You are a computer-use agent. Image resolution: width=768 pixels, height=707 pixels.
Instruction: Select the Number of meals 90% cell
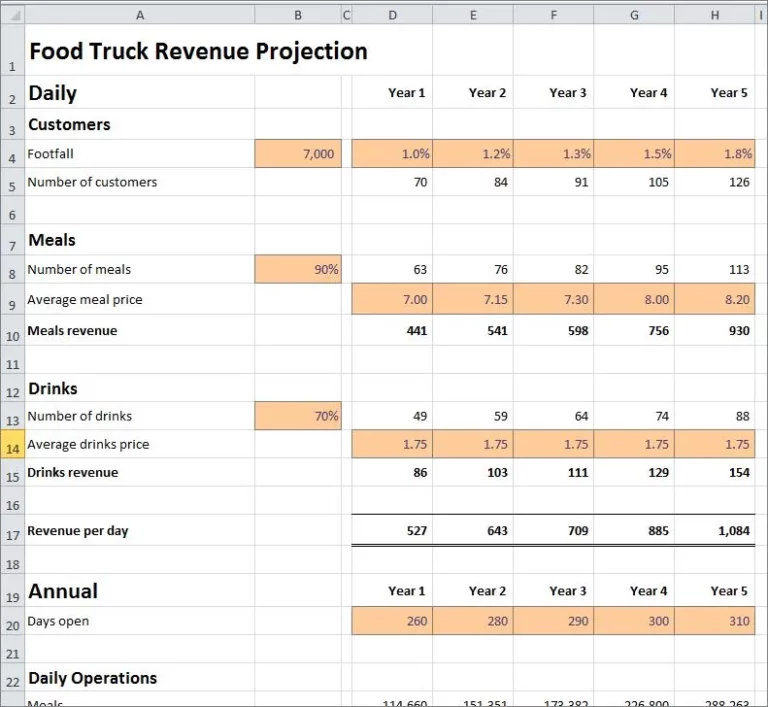coord(297,269)
